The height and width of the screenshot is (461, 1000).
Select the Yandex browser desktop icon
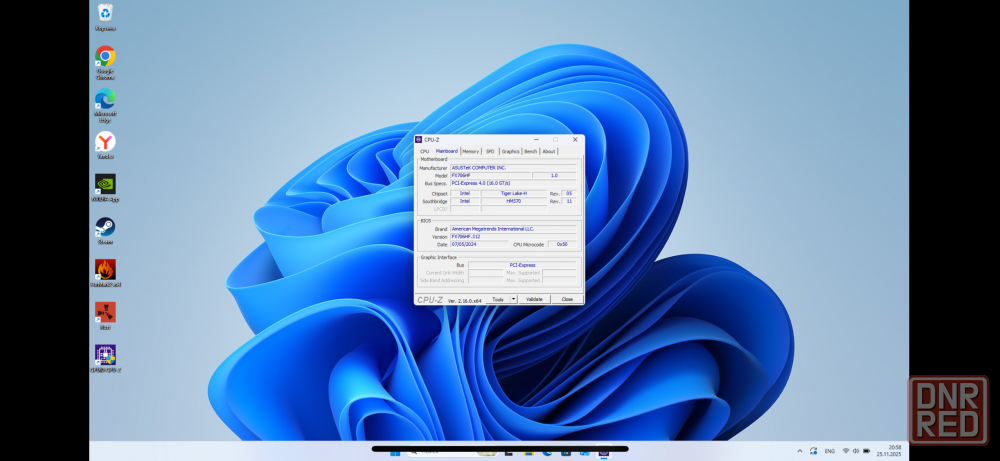pyautogui.click(x=105, y=142)
